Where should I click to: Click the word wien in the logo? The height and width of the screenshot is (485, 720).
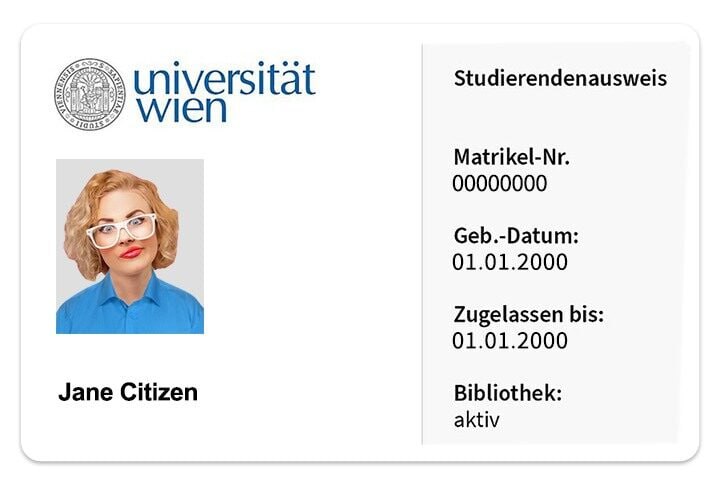[x=181, y=109]
